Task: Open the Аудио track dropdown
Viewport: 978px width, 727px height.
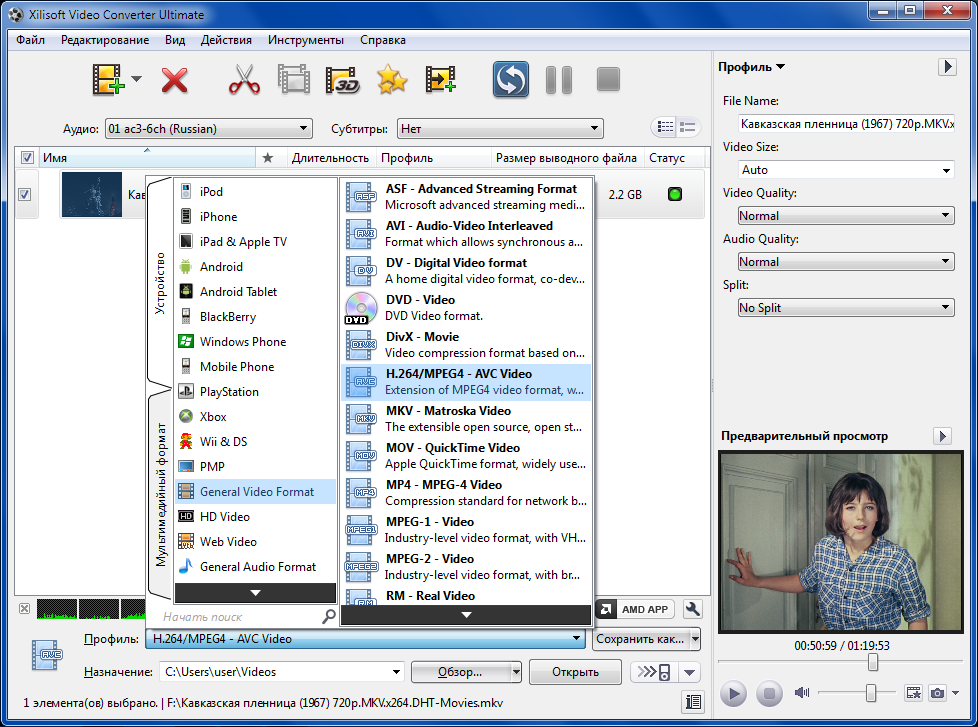Action: 208,128
